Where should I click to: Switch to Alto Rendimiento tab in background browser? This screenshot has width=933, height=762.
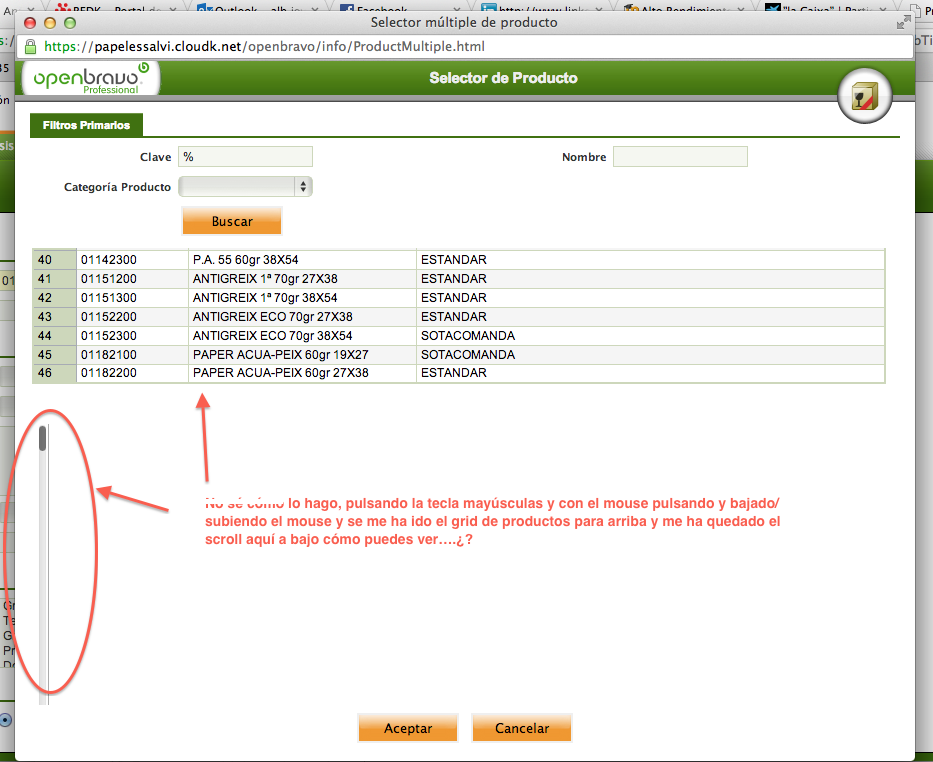coord(684,8)
